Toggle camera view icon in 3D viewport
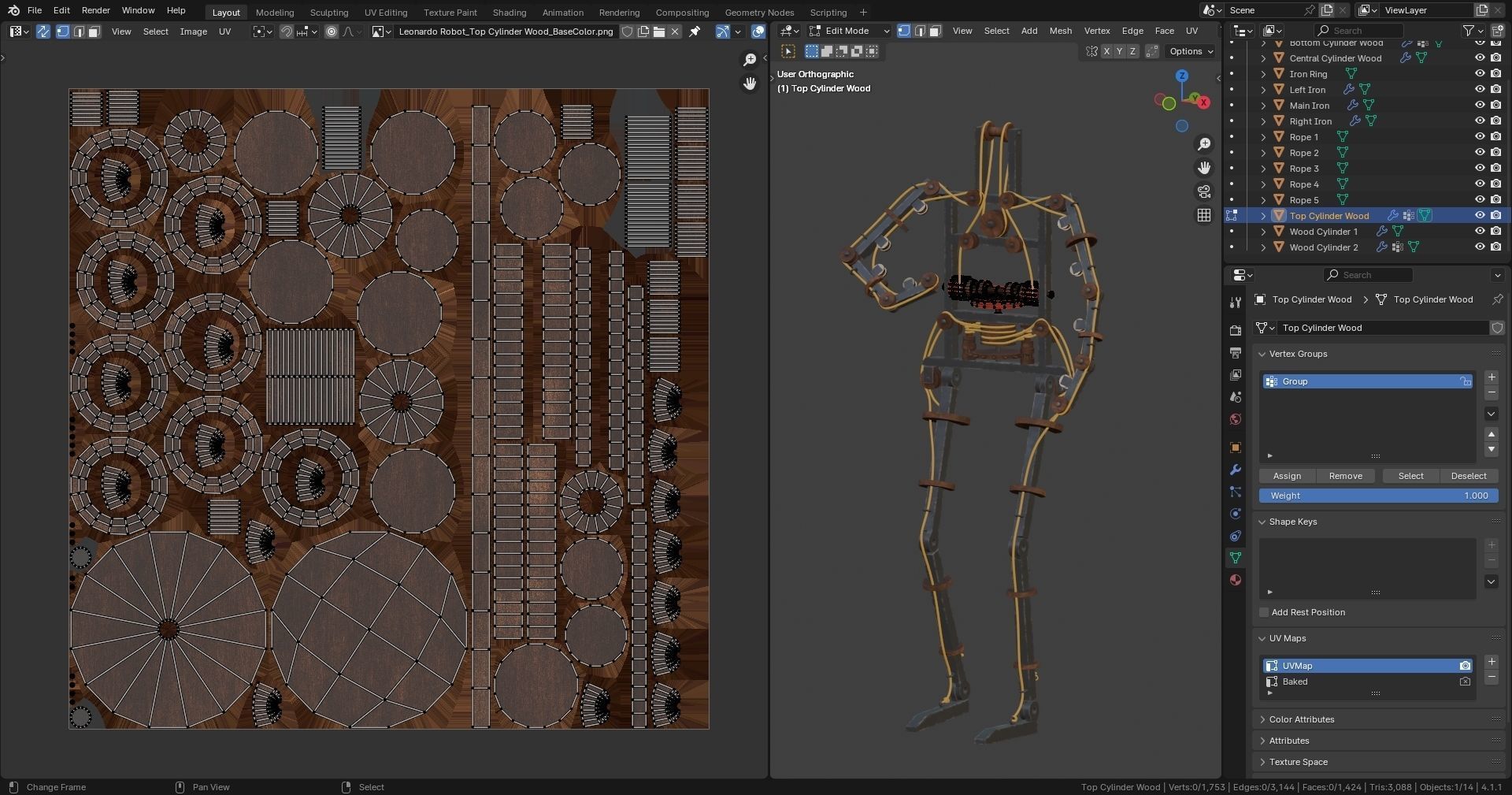1512x795 pixels. 1204,191
